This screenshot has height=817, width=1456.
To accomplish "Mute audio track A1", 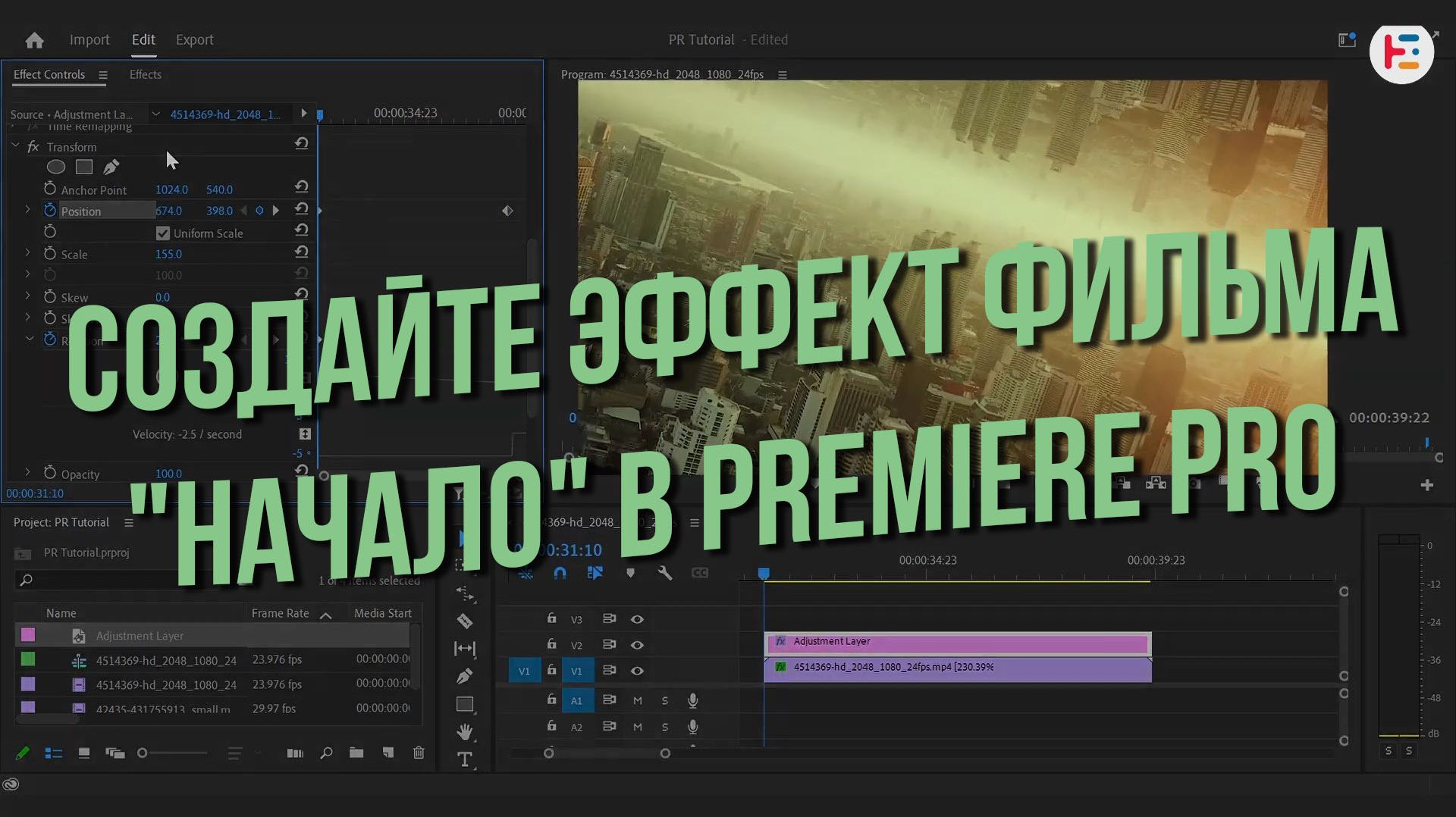I will (638, 701).
